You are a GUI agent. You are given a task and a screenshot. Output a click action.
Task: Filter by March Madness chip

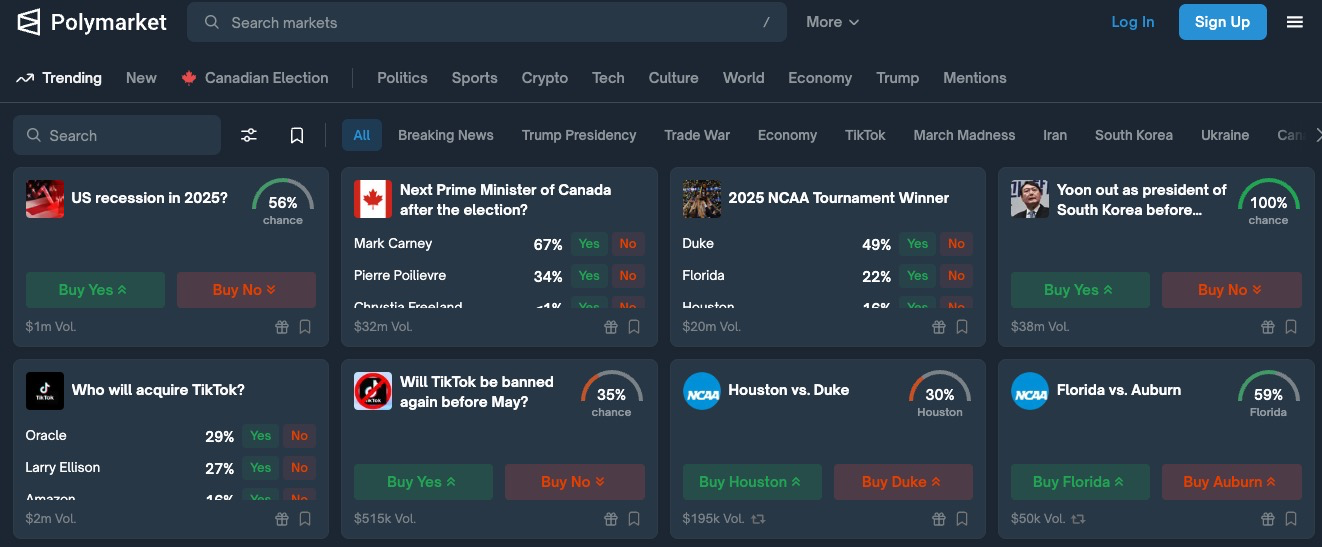point(964,135)
